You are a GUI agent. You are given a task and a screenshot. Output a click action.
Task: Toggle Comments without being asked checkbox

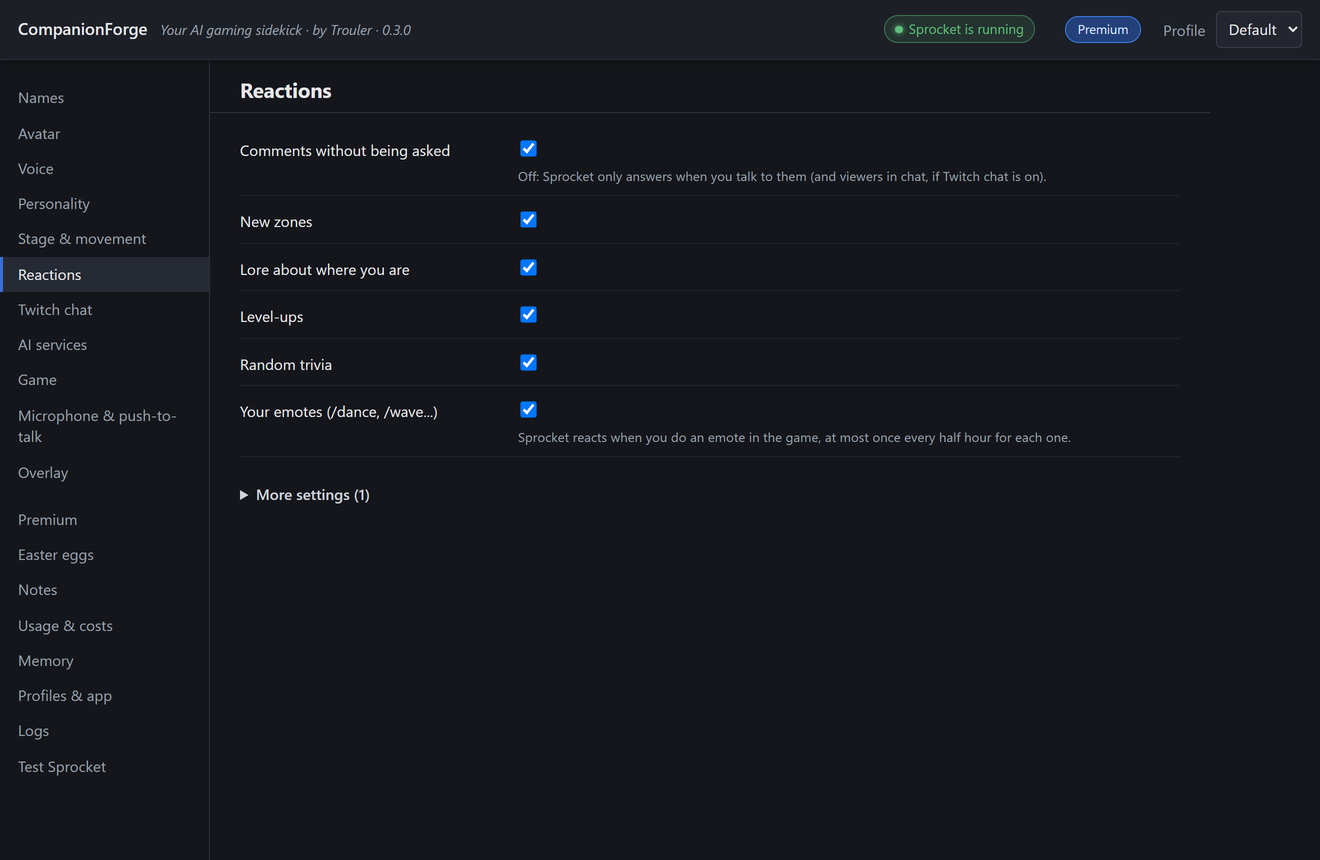point(528,149)
